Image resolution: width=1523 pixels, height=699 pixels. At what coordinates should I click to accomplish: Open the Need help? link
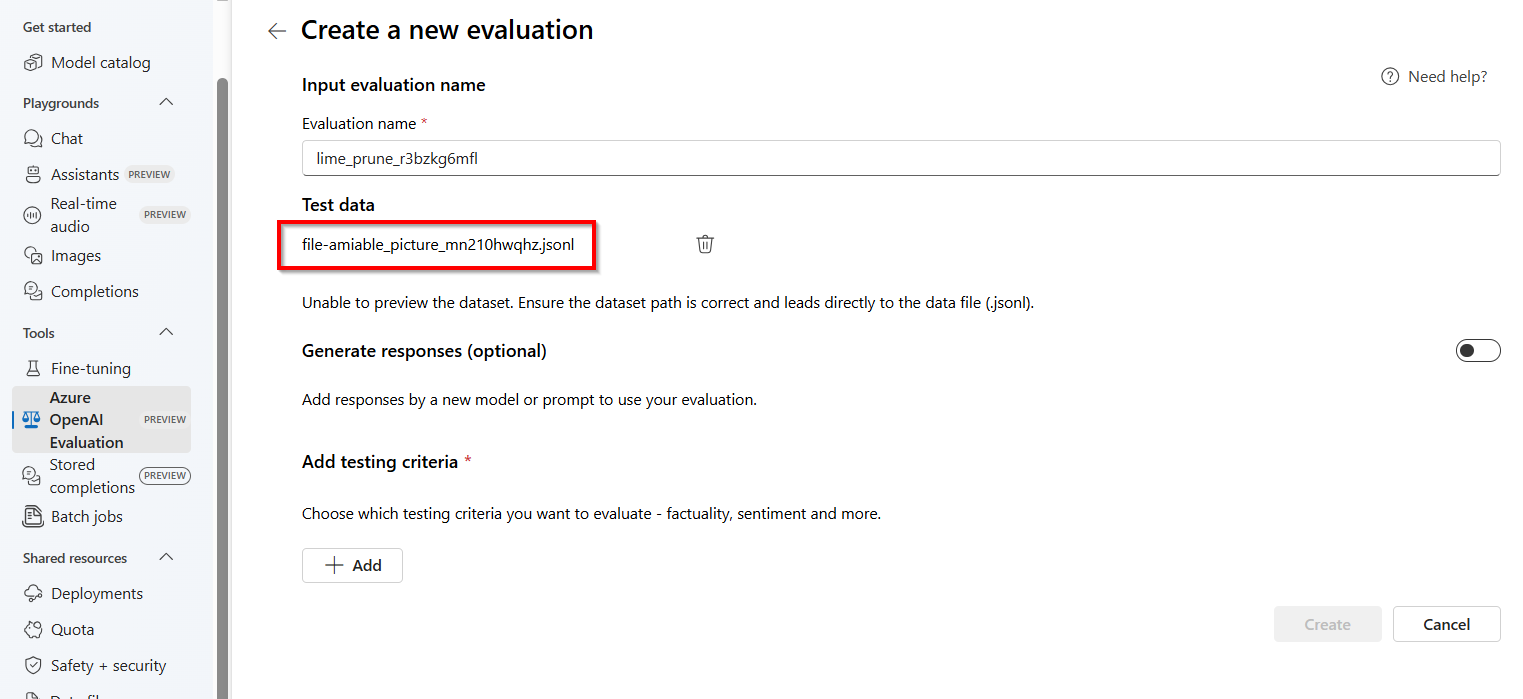pos(1447,77)
